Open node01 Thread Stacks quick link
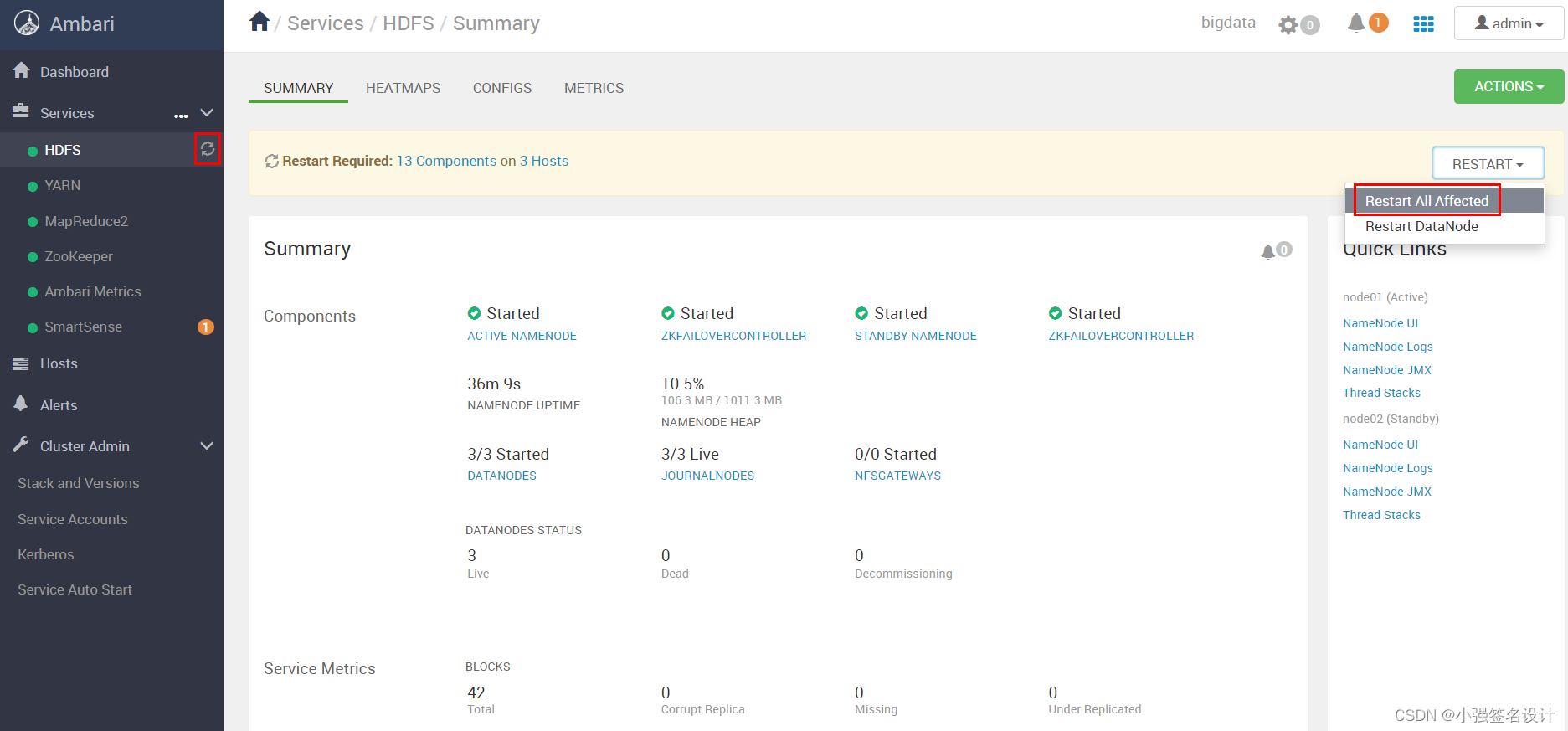Viewport: 1568px width, 731px height. (x=1381, y=393)
